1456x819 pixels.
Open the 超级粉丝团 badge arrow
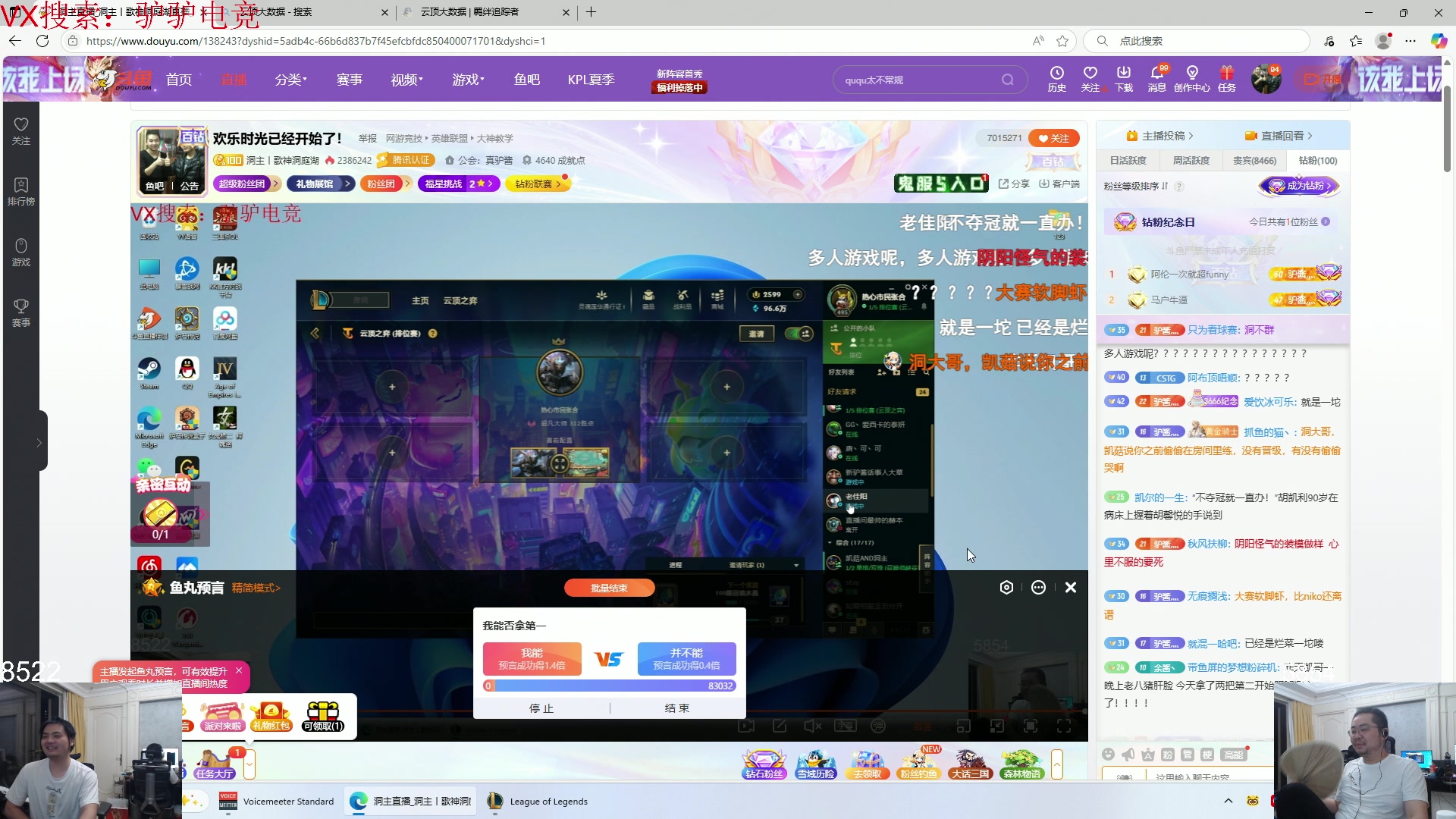[275, 184]
